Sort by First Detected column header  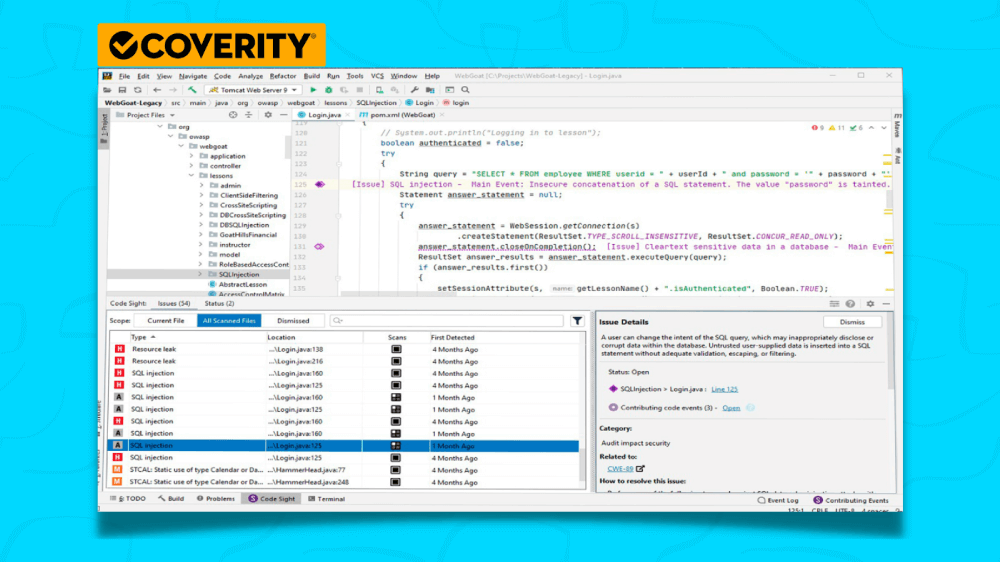pos(452,337)
